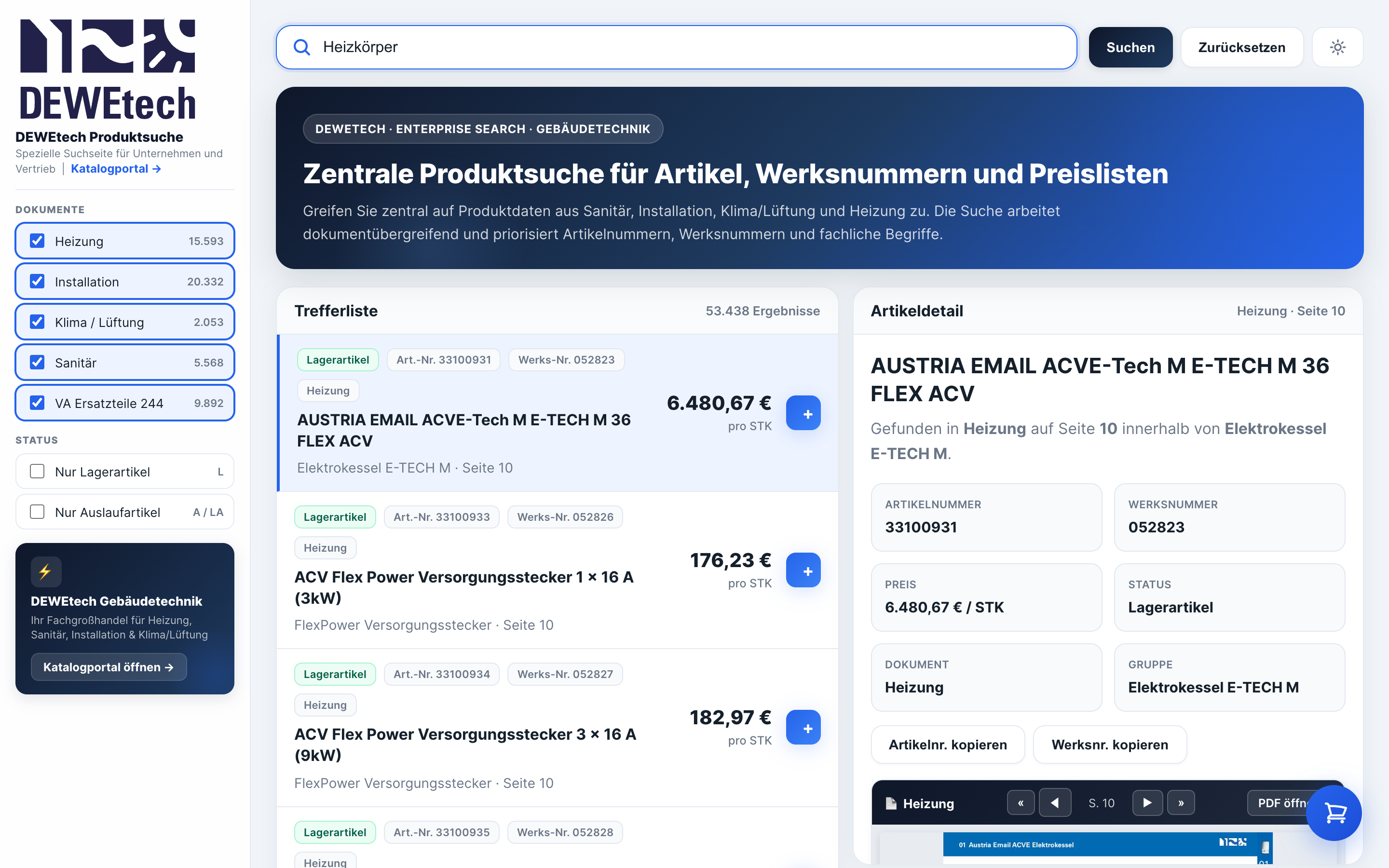Go to next PDF page

(1147, 802)
